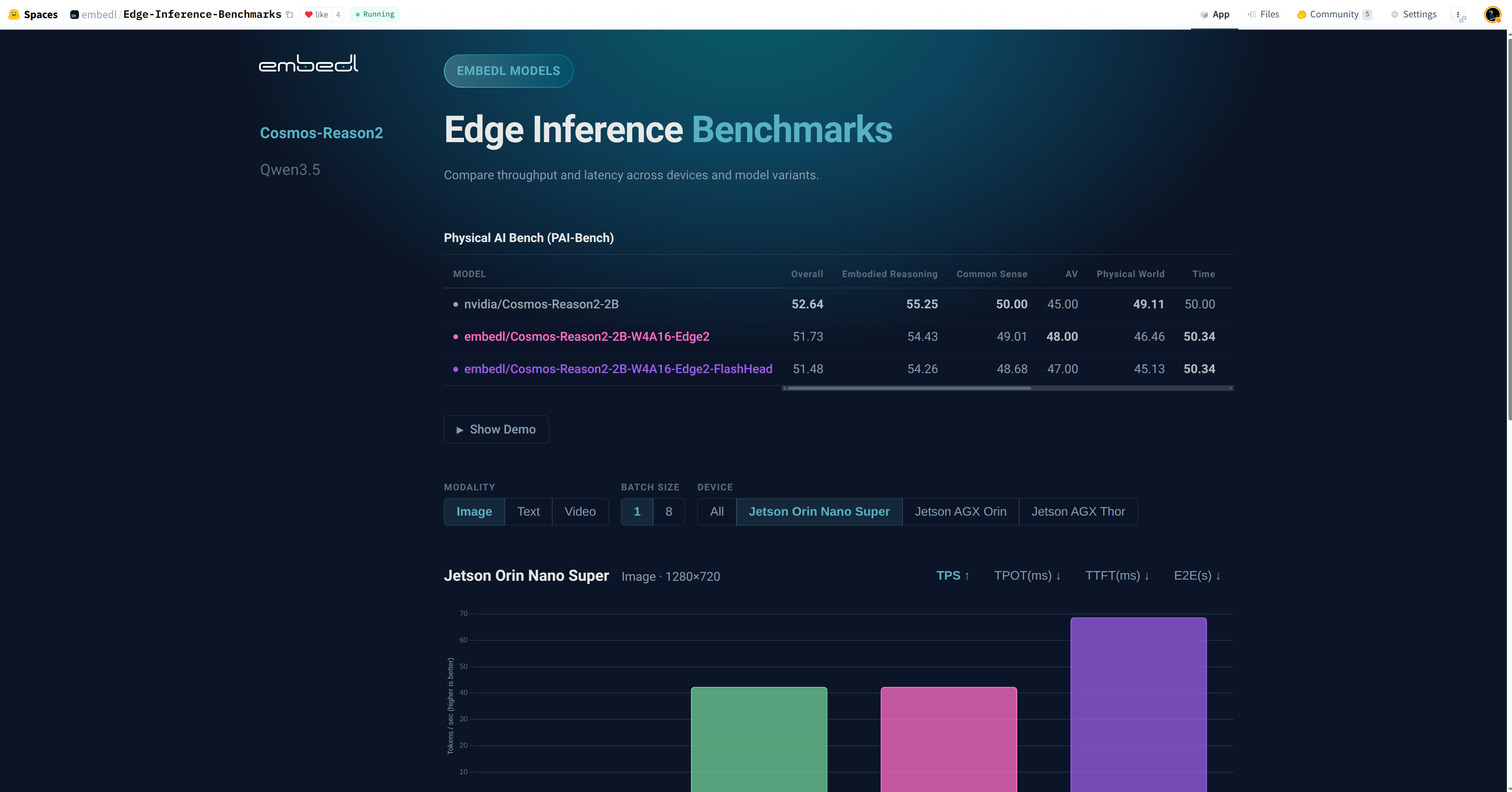Click the 48.00 AV score cell
Image resolution: width=1512 pixels, height=792 pixels.
tap(1062, 337)
